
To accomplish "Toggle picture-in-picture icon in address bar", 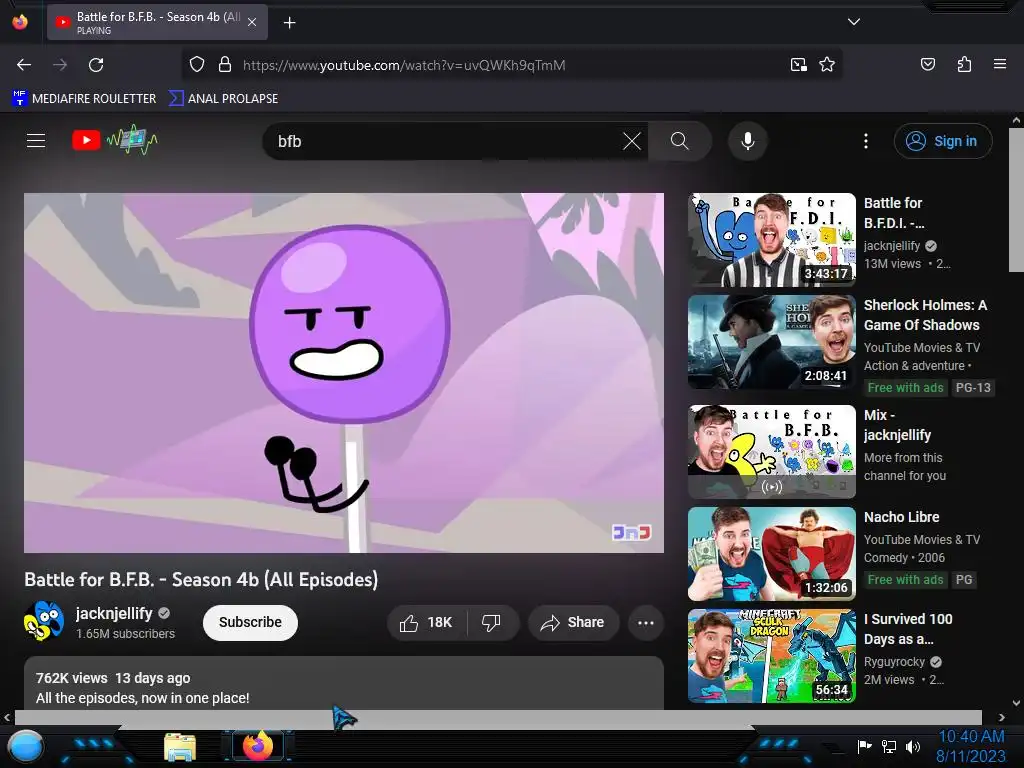I will pos(798,65).
